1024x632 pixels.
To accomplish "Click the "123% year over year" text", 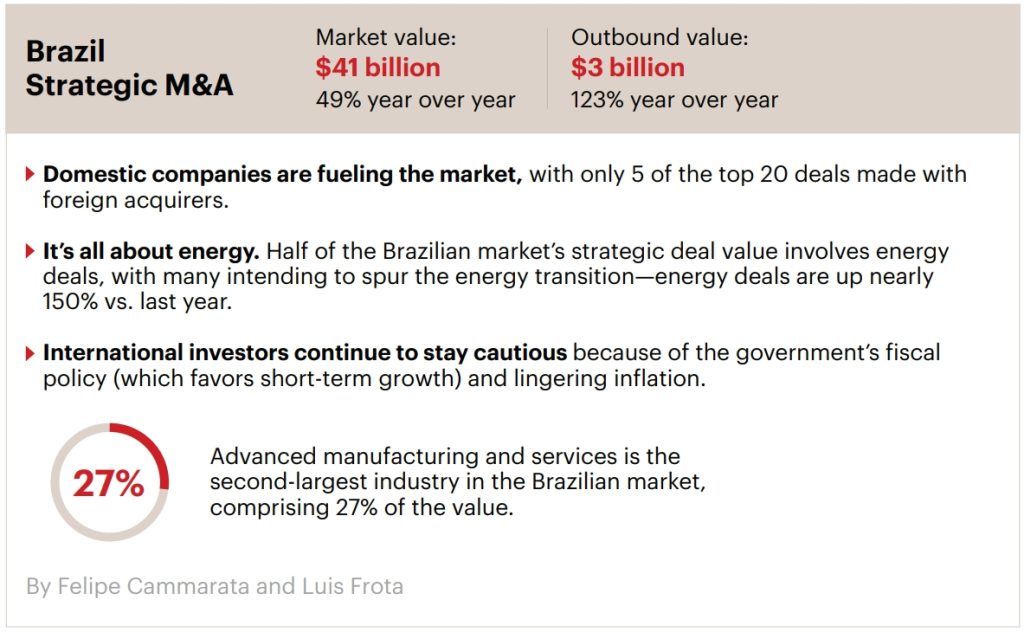I will click(674, 100).
